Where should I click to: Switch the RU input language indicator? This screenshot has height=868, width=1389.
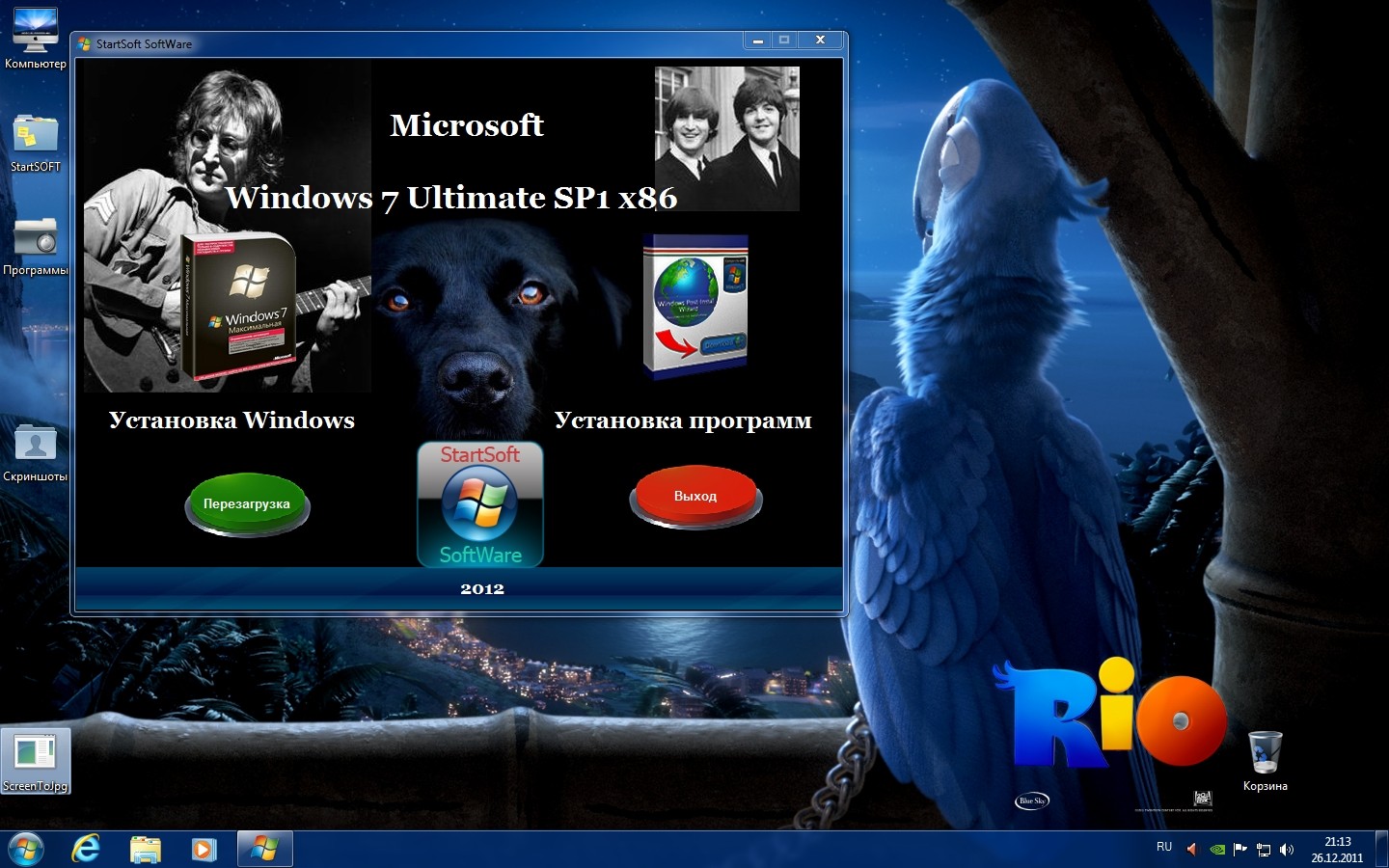[x=1164, y=847]
